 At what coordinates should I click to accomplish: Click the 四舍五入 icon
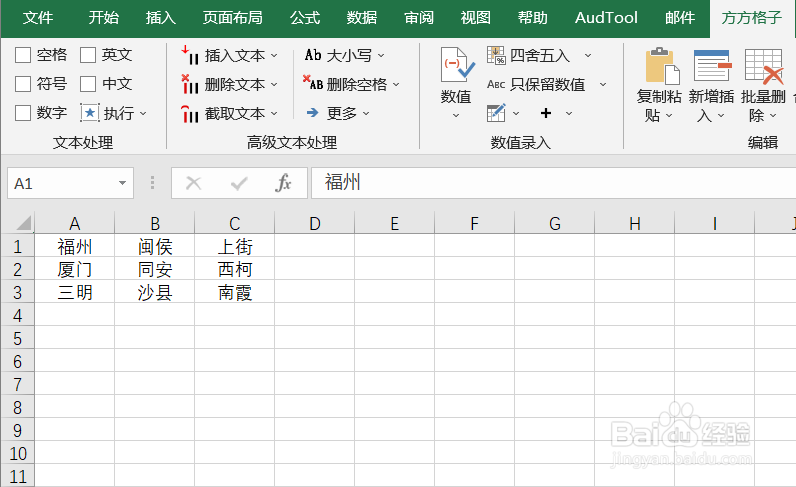pos(496,55)
